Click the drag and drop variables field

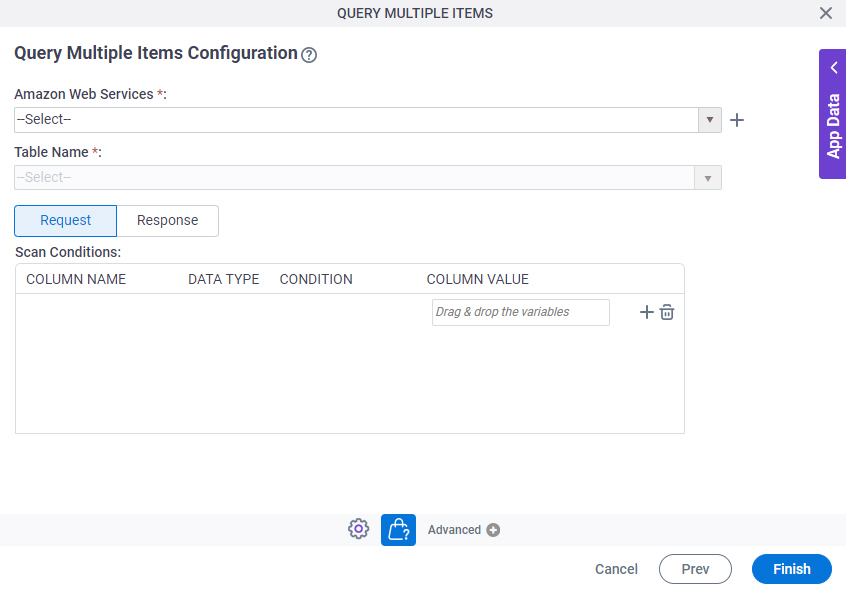pyautogui.click(x=520, y=312)
